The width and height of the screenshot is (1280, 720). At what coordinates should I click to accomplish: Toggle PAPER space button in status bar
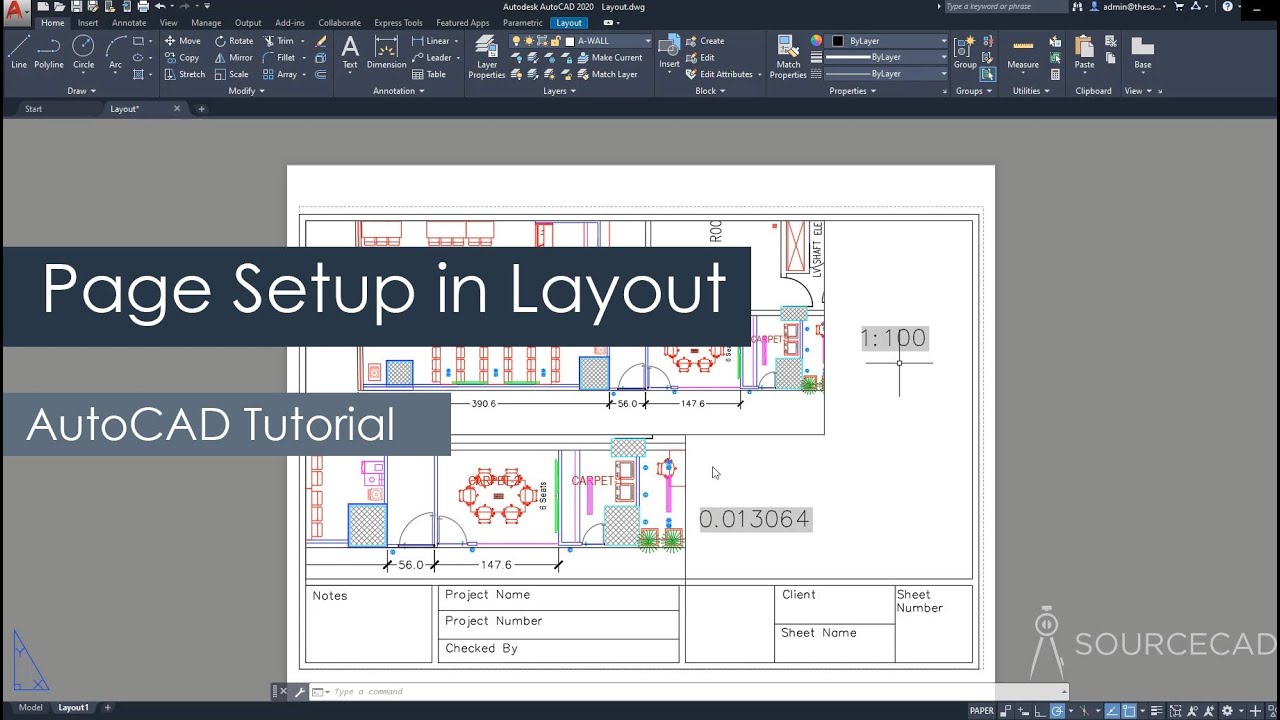pos(981,710)
